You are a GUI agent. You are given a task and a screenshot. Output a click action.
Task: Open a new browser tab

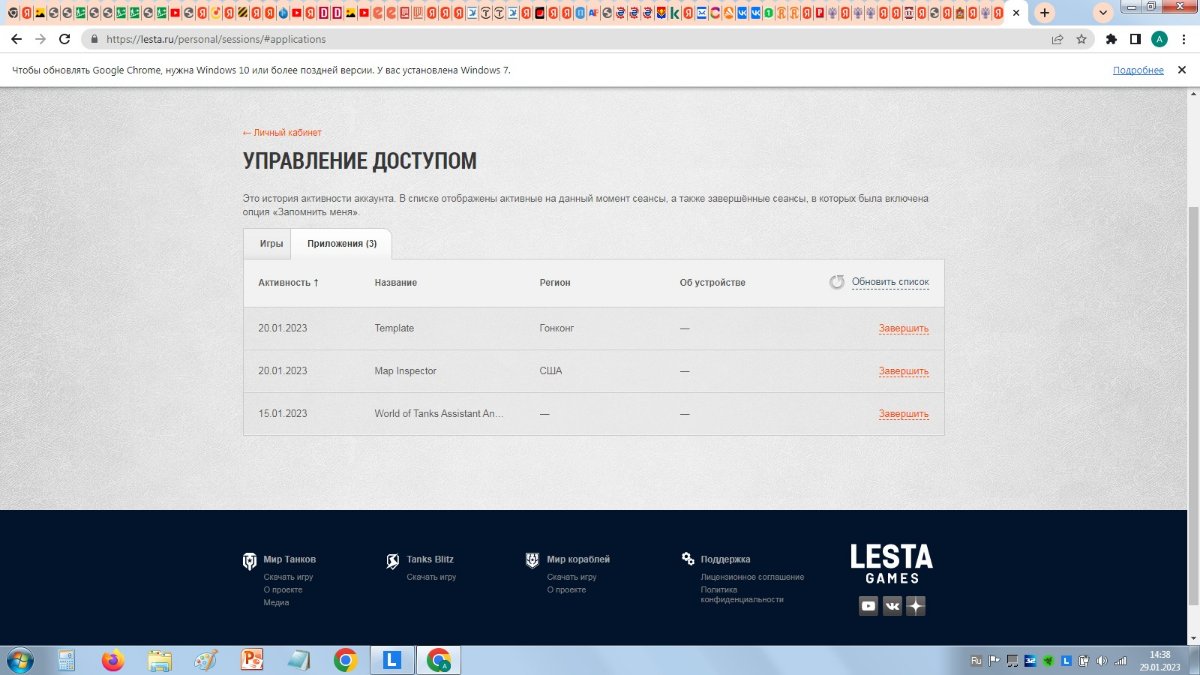pyautogui.click(x=1044, y=13)
